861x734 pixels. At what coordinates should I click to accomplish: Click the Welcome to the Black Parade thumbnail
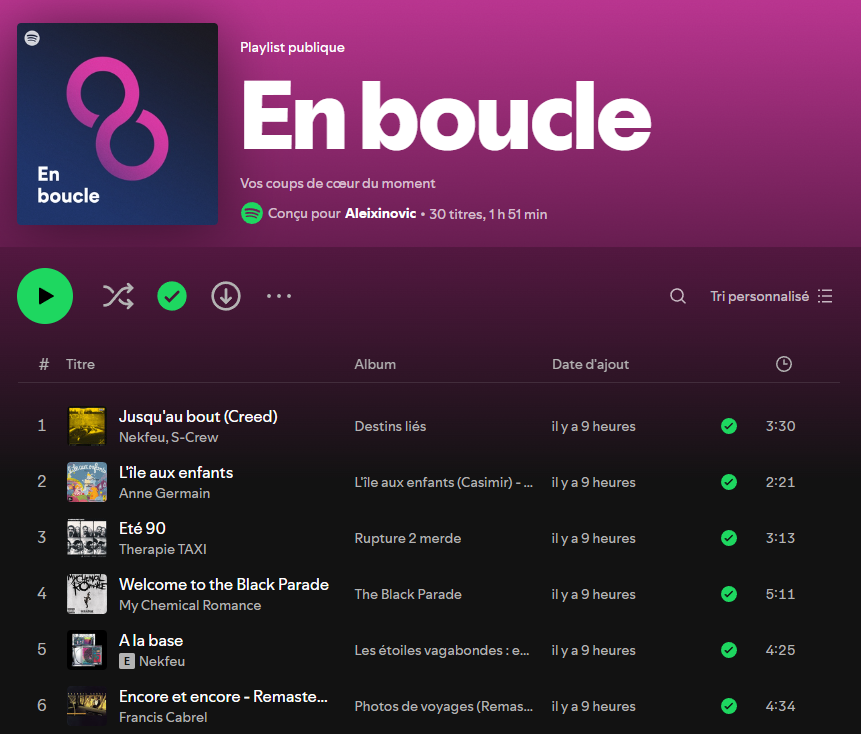pyautogui.click(x=87, y=594)
